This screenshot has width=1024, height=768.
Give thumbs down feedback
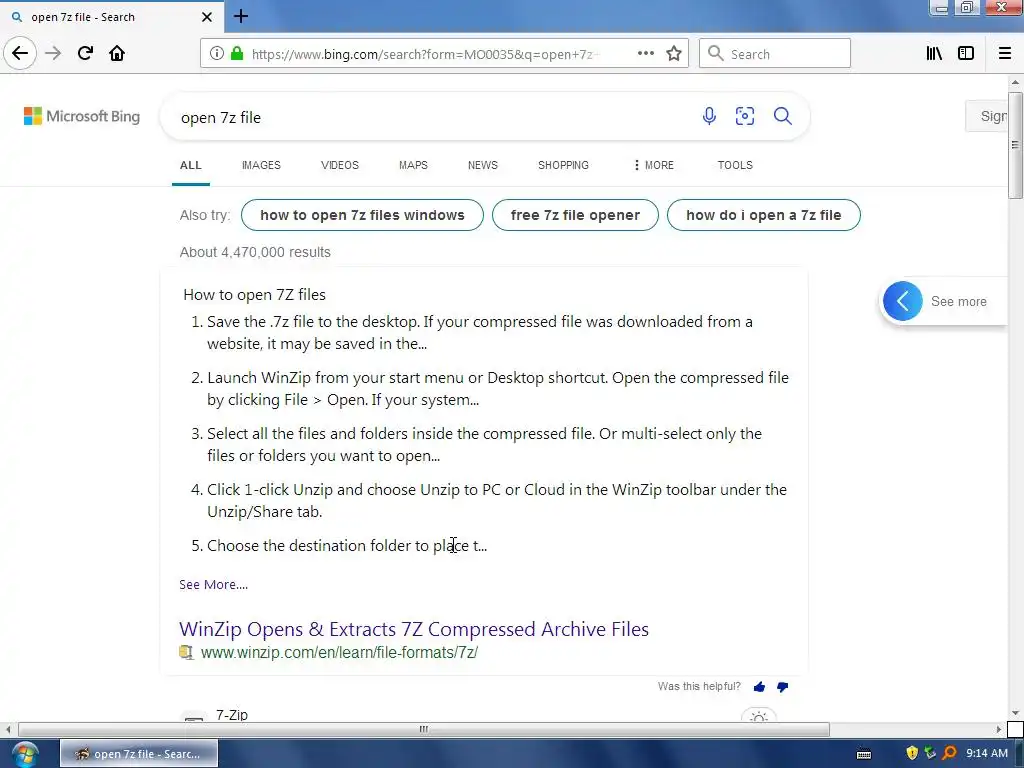coord(782,686)
